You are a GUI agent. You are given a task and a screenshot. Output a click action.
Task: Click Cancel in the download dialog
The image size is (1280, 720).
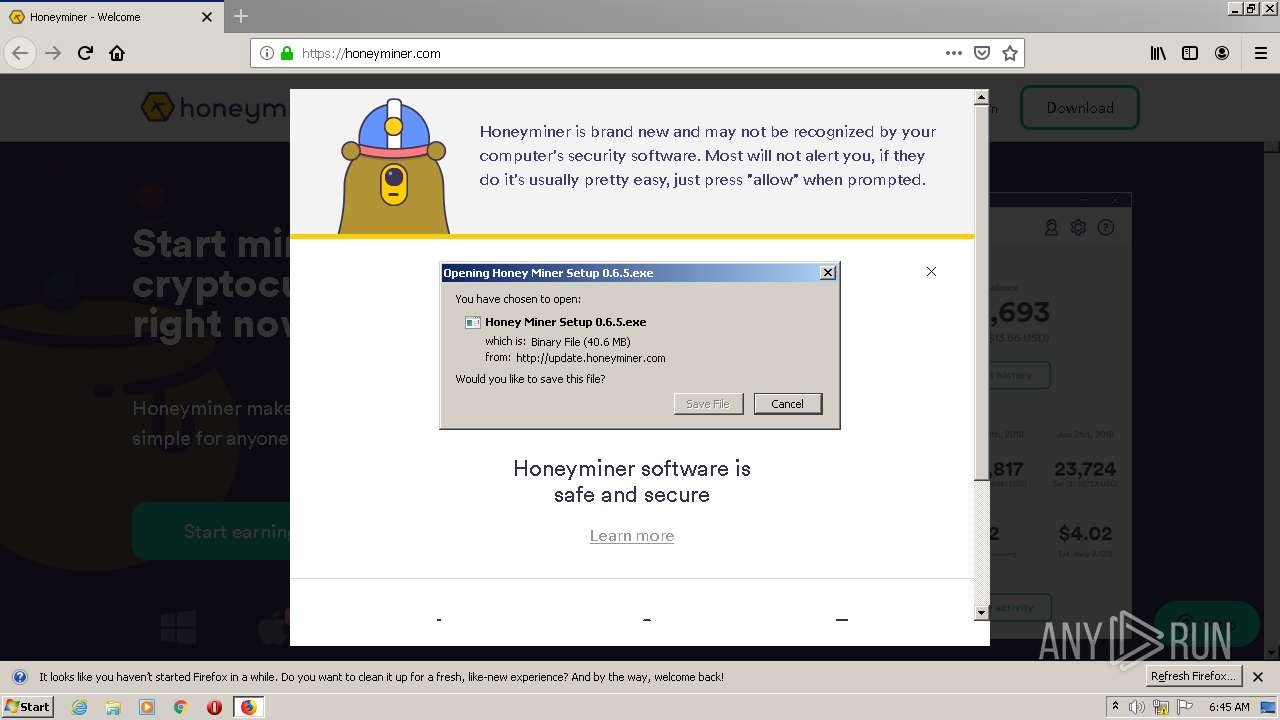tap(787, 403)
